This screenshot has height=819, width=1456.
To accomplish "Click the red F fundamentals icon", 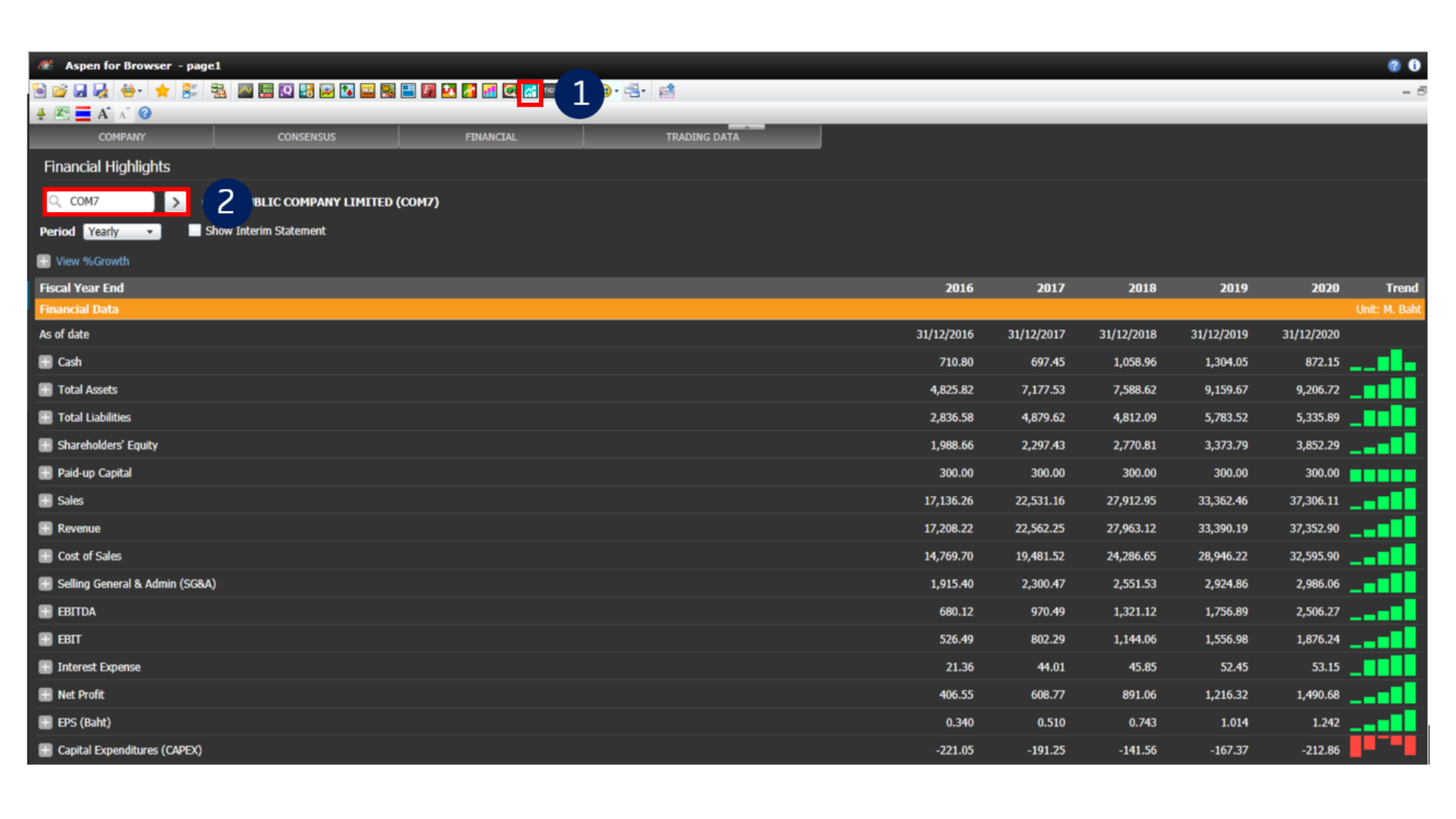I will [428, 92].
